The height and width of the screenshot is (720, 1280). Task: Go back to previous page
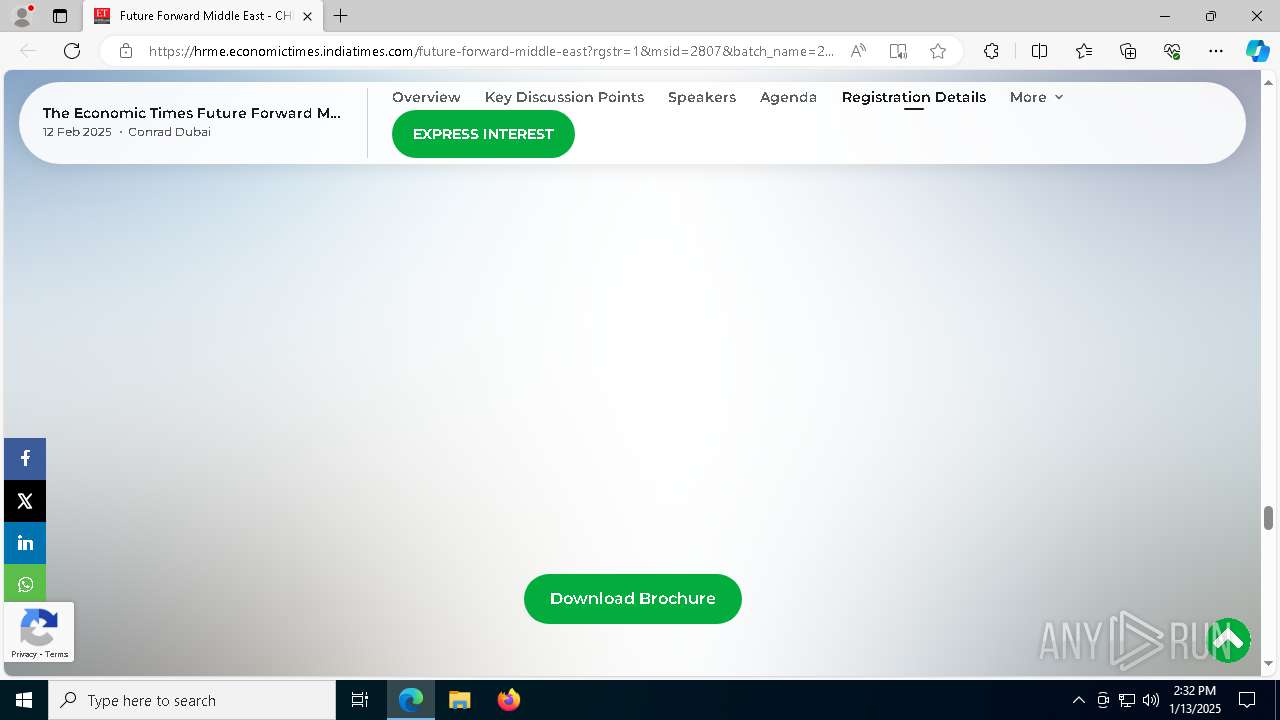tap(28, 51)
